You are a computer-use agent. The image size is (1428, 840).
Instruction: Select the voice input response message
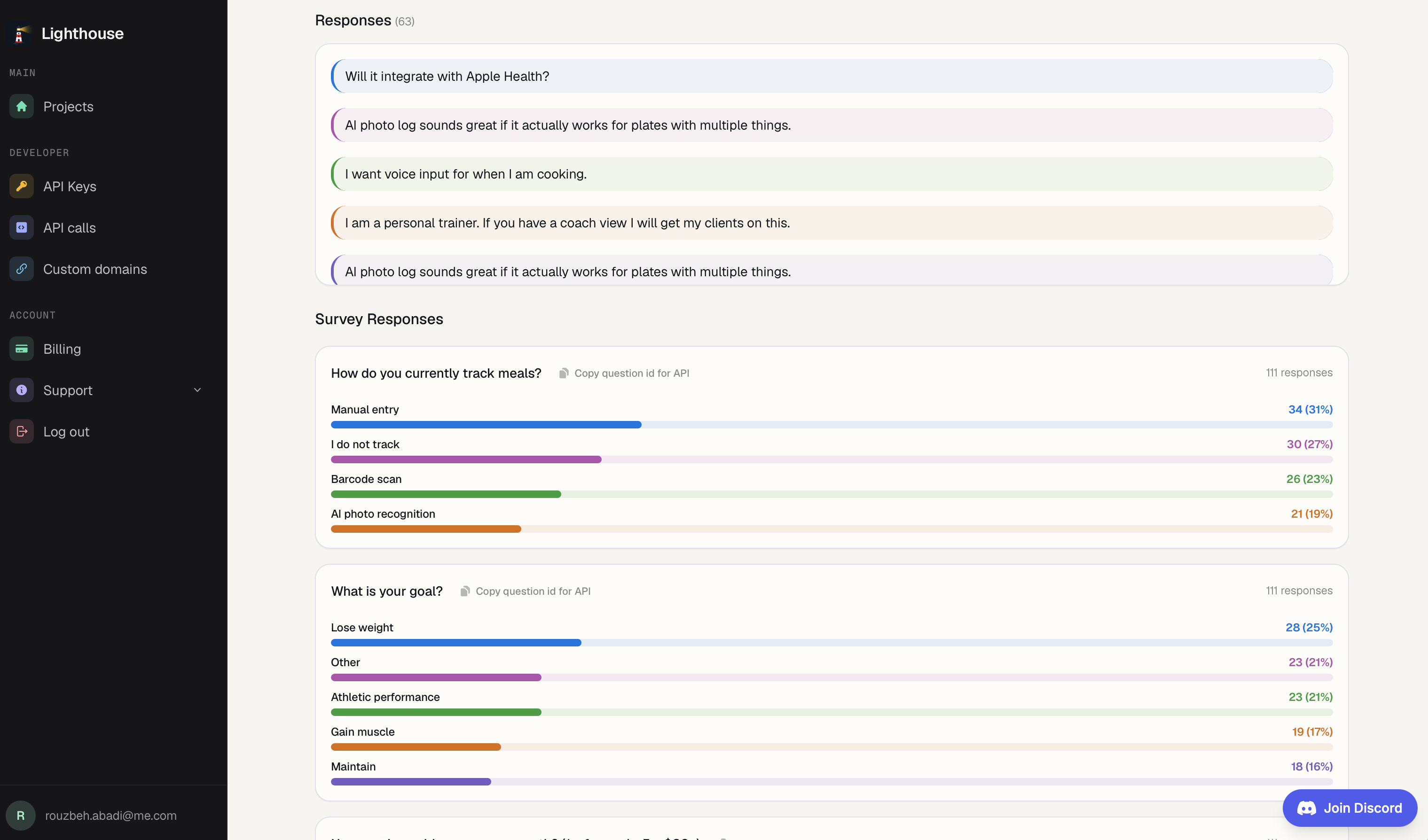pyautogui.click(x=832, y=174)
